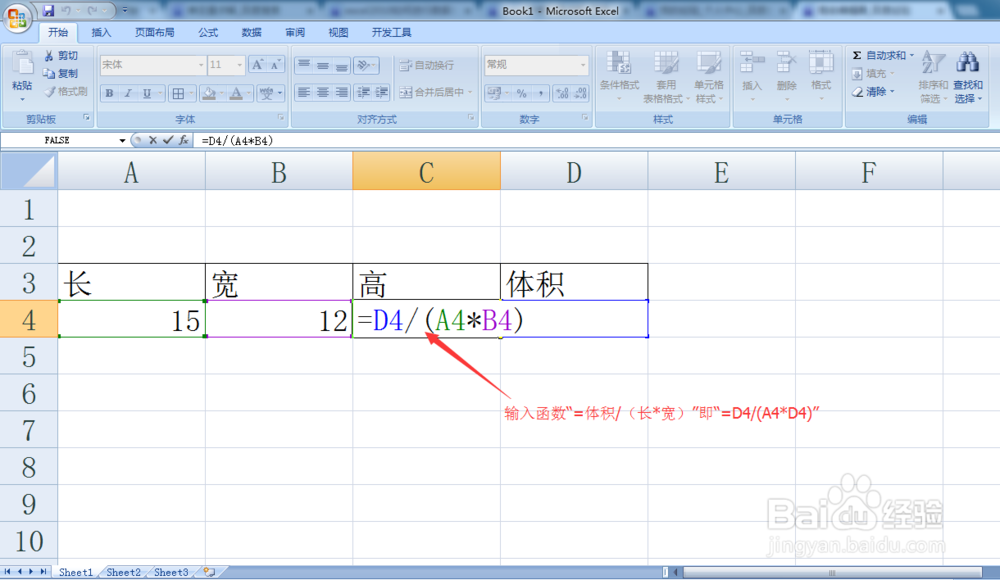Confirm formula entry with the checkmark
Image resolution: width=1000 pixels, height=580 pixels.
tap(168, 140)
